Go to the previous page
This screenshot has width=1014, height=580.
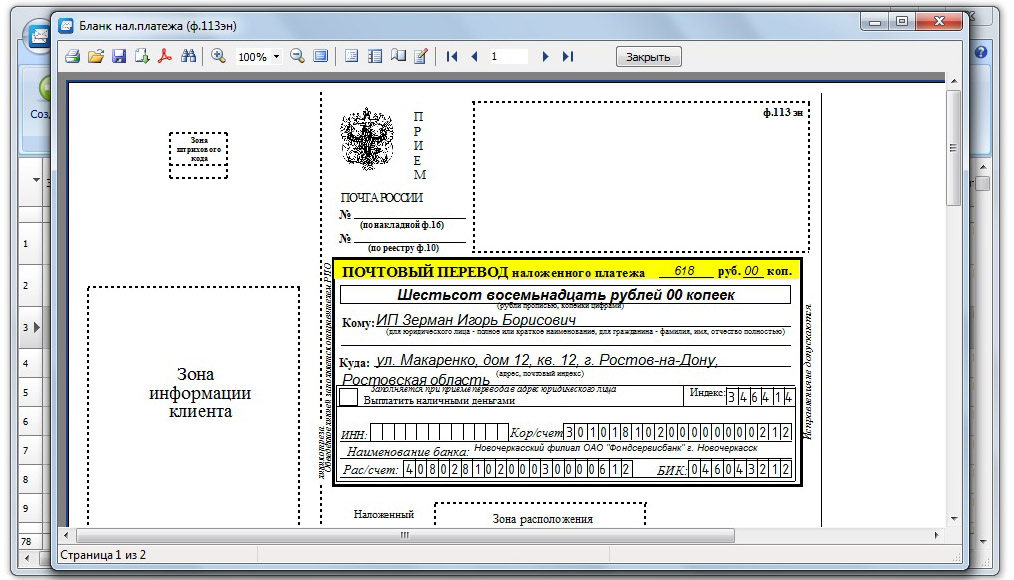click(x=475, y=56)
